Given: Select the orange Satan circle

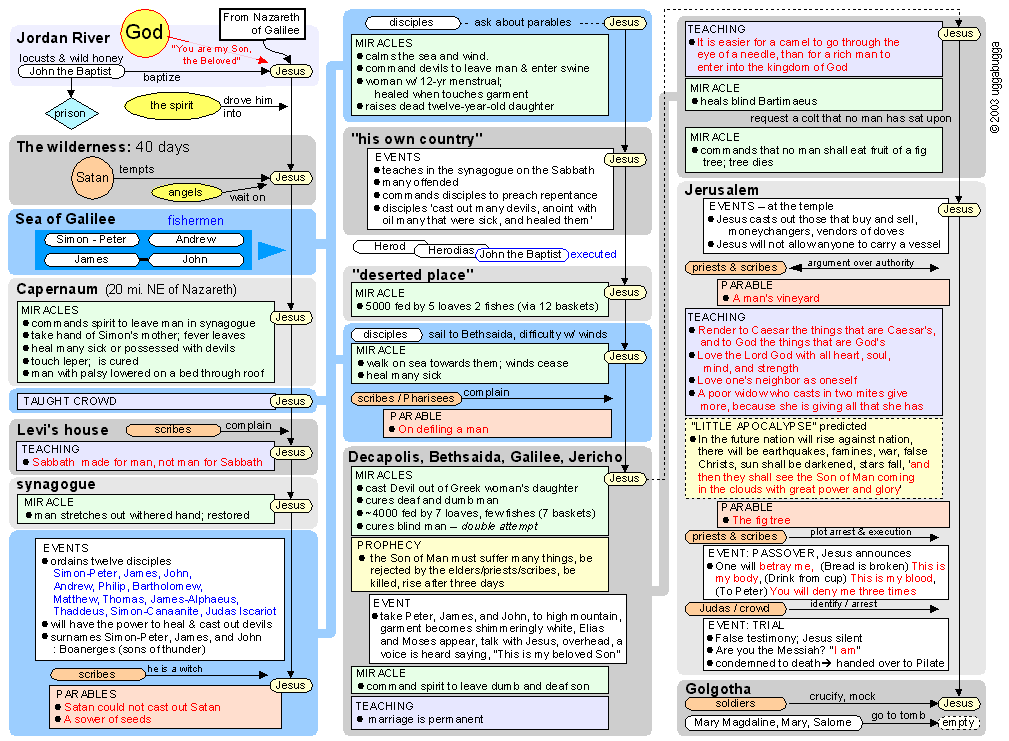Looking at the screenshot, I should (x=92, y=178).
